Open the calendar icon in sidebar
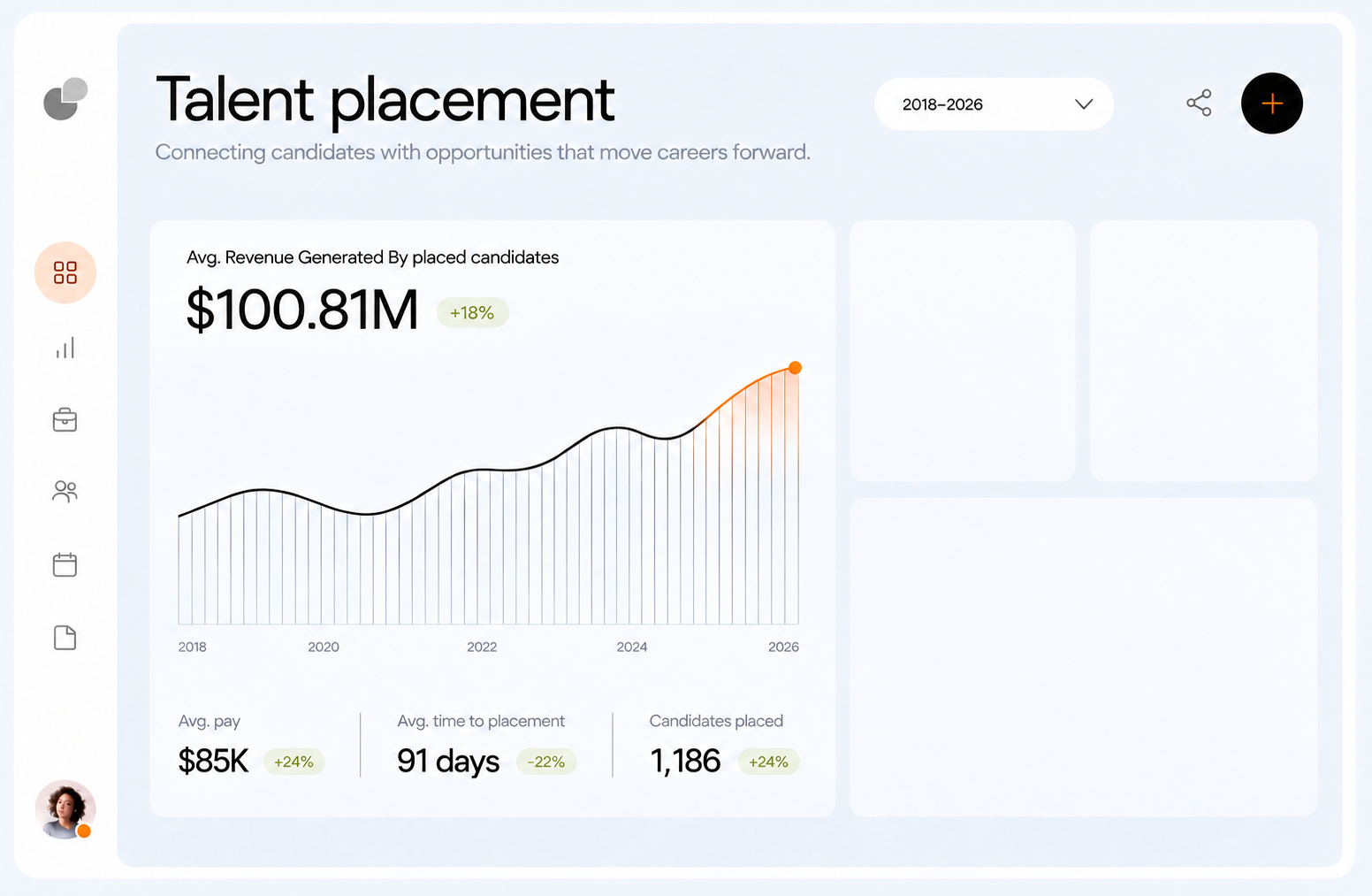This screenshot has height=896, width=1372. pos(65,564)
